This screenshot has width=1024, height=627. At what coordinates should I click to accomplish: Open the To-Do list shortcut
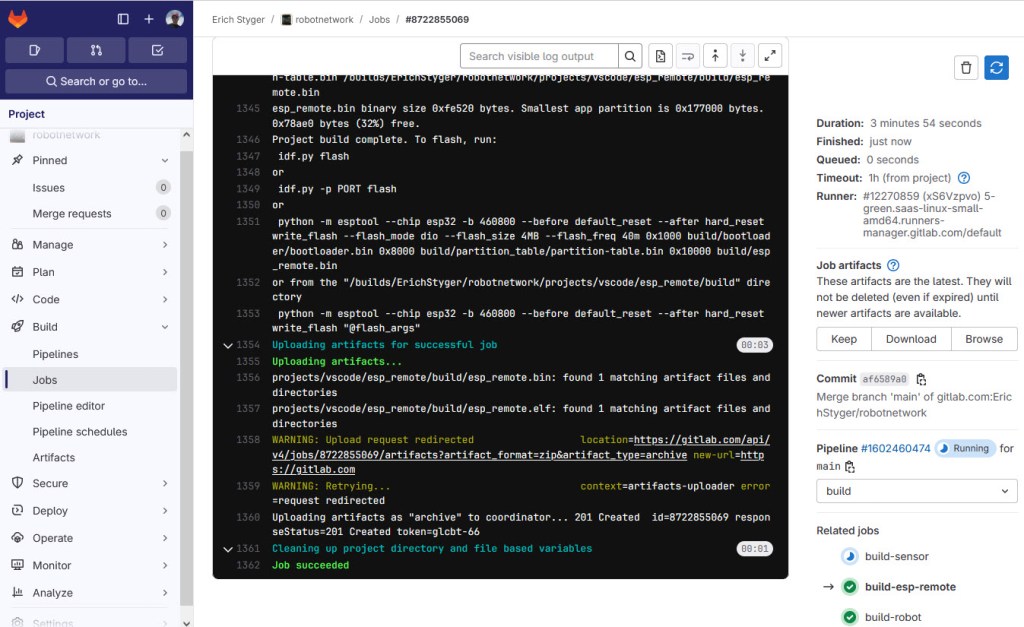coord(157,50)
